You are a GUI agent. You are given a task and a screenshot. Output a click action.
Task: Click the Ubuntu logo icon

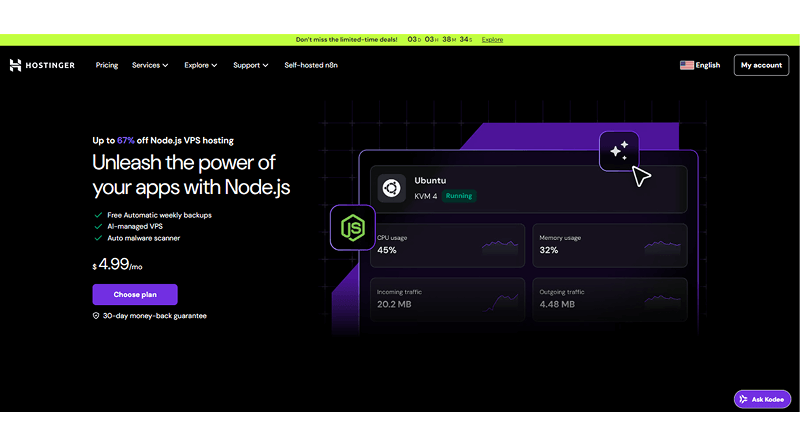[x=391, y=188]
